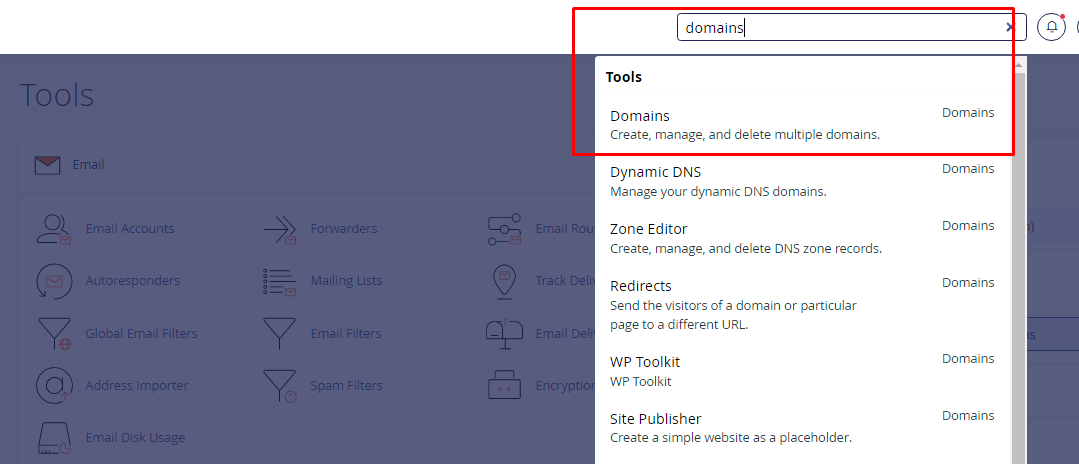Open the Zone Editor search result
Viewport: 1079px width, 464px height.
[802, 238]
